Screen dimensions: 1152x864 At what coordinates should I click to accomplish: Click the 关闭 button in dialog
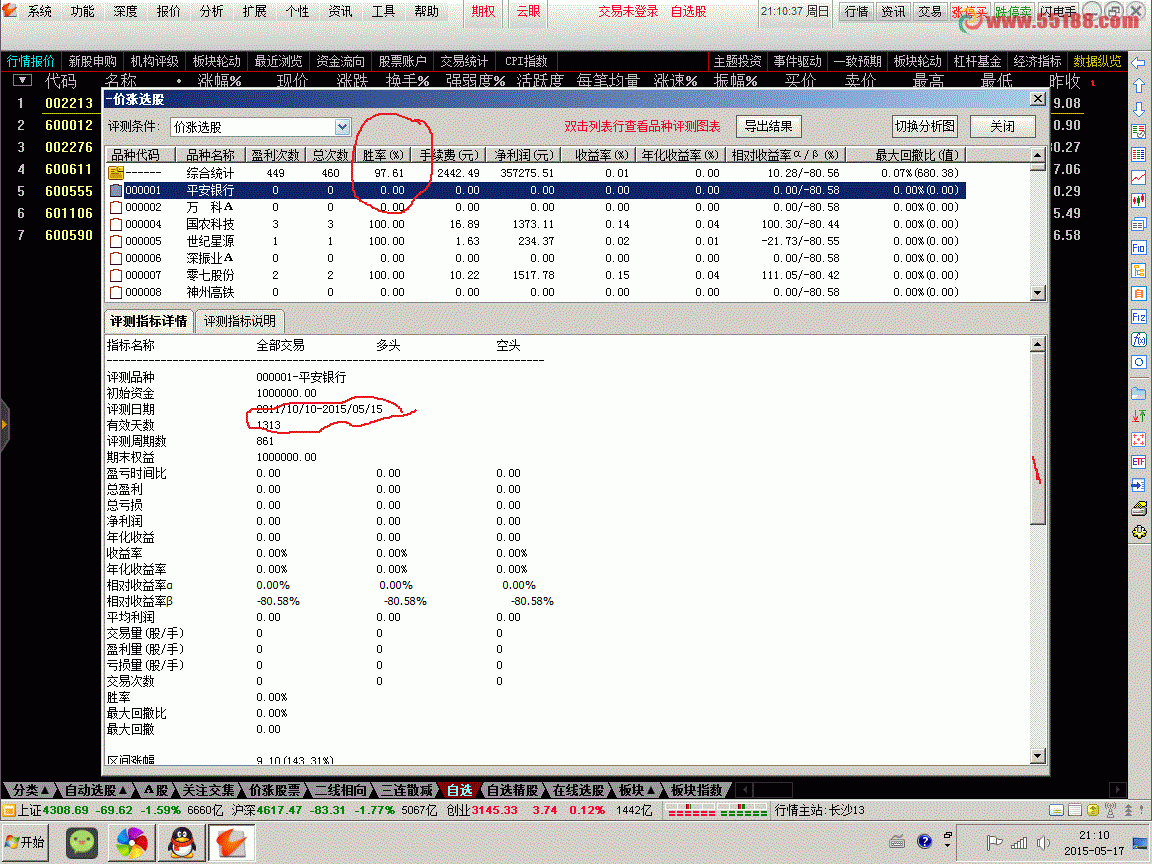coord(1002,126)
